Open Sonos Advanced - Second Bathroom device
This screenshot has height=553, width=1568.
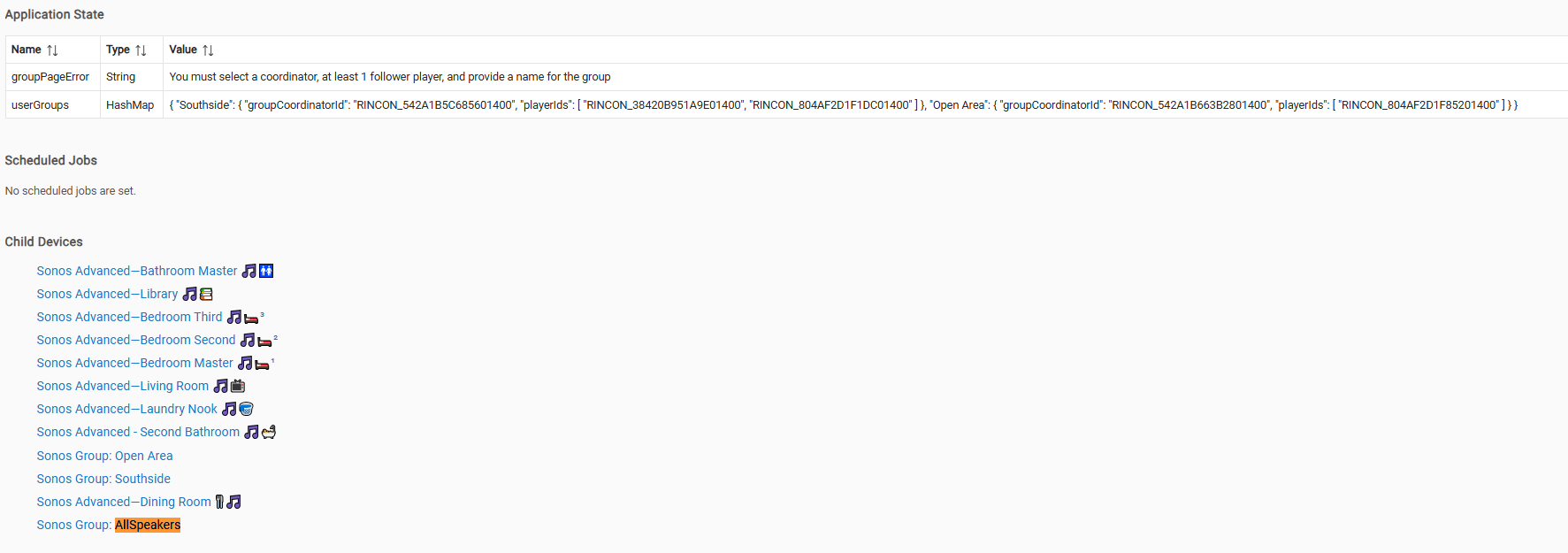click(x=138, y=432)
